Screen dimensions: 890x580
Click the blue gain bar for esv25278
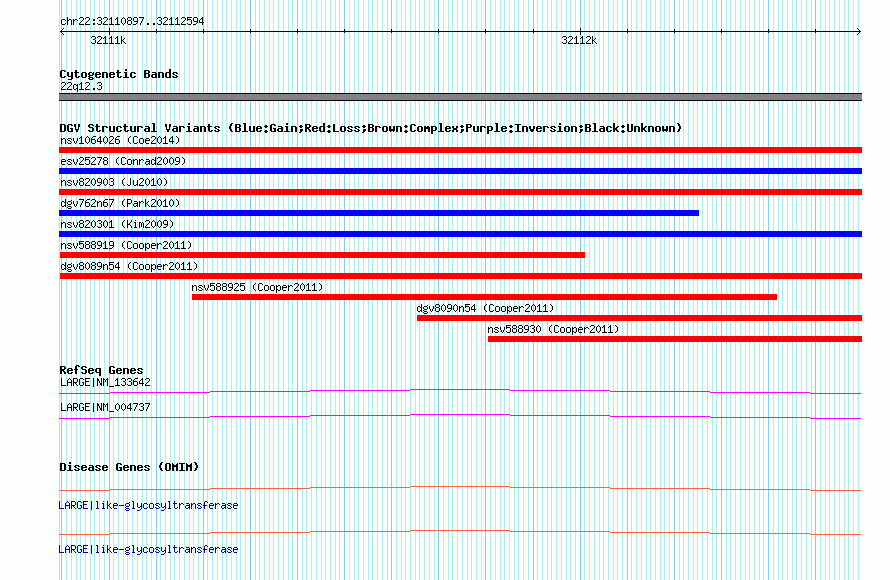[460, 171]
